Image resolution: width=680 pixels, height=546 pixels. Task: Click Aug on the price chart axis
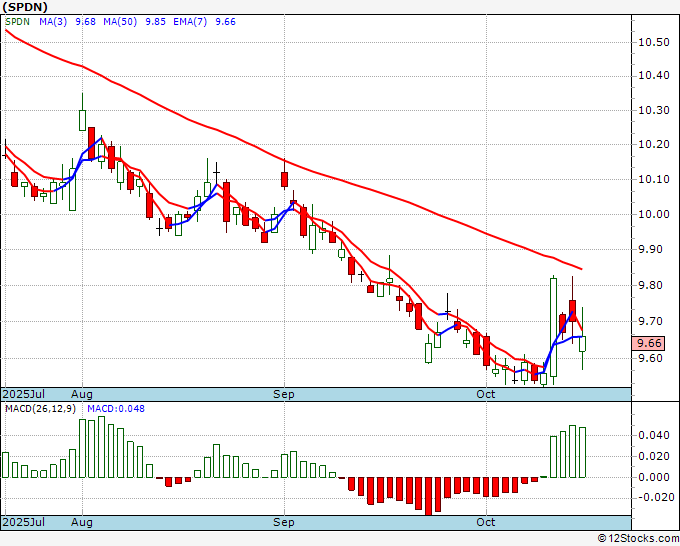(82, 394)
